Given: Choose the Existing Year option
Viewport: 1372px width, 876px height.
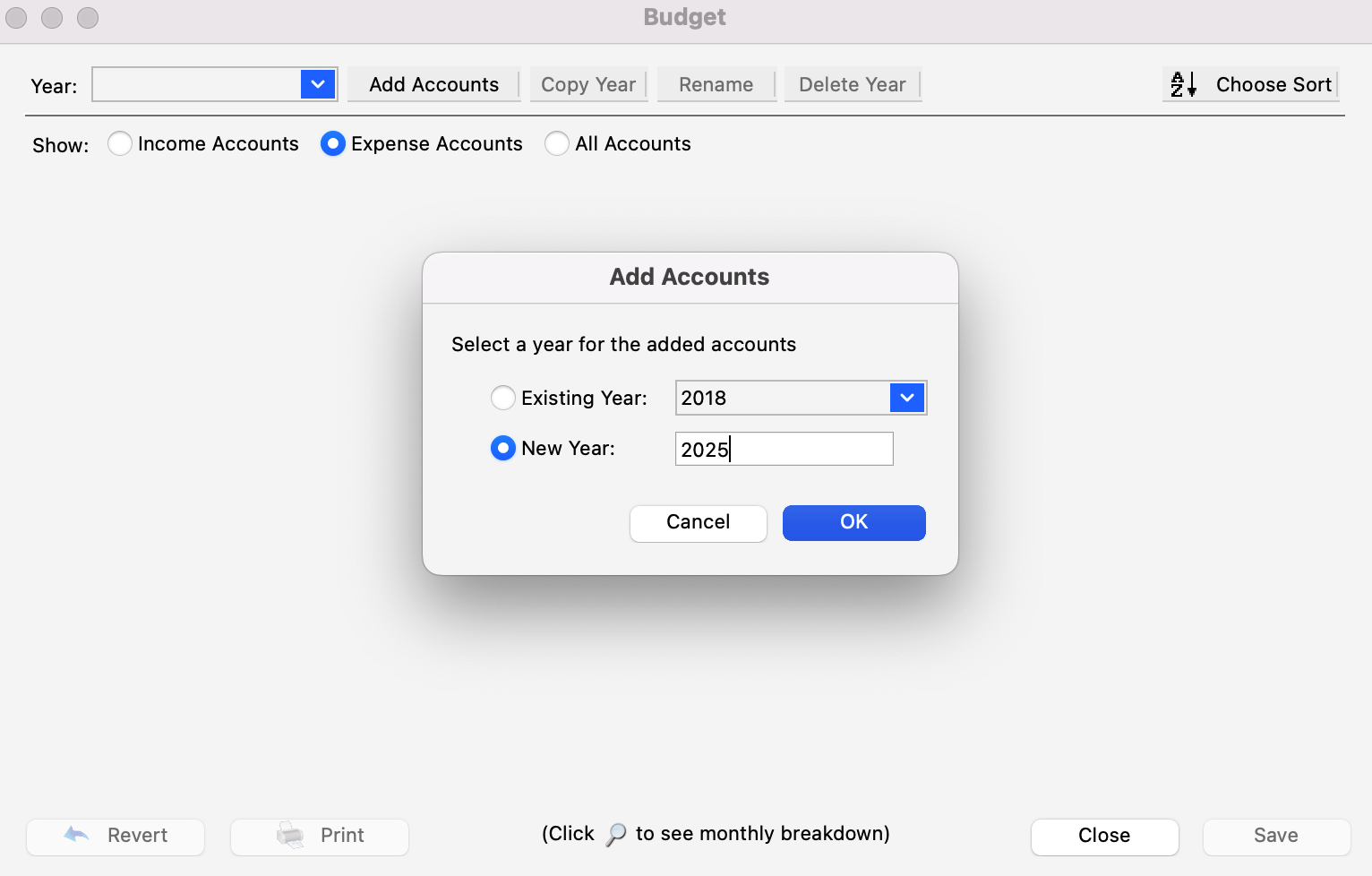Looking at the screenshot, I should (503, 398).
